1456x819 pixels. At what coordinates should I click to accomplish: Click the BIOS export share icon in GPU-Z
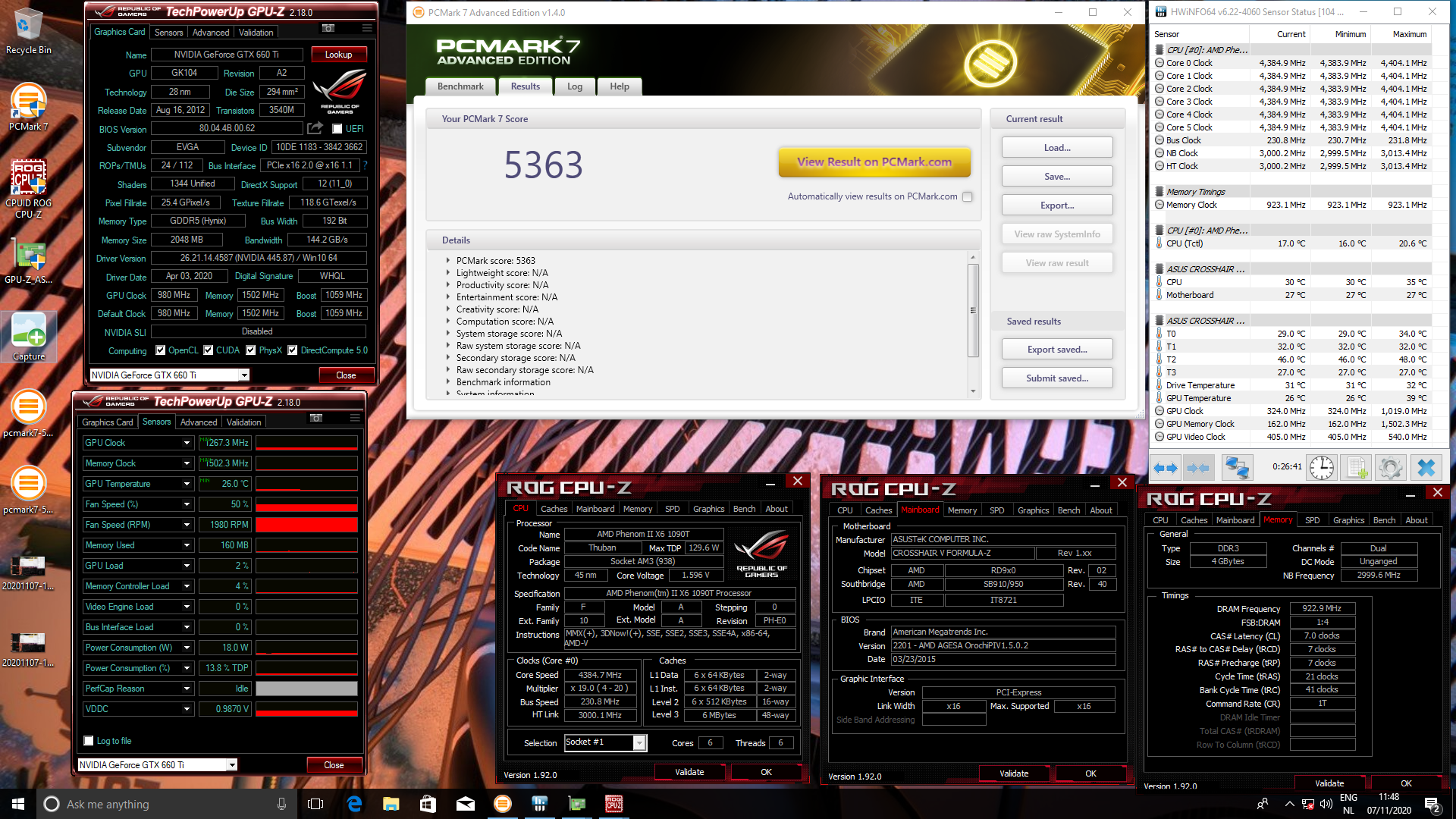(315, 128)
